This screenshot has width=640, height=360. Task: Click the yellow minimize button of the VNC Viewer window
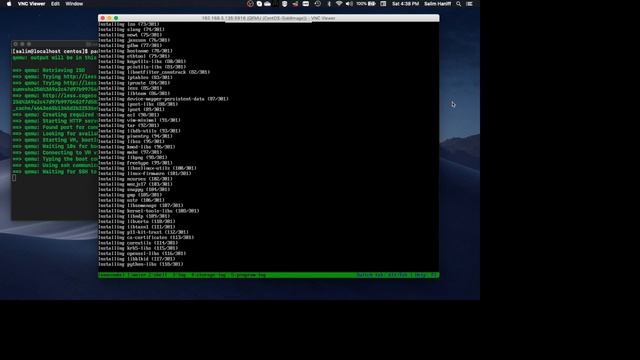tap(109, 18)
